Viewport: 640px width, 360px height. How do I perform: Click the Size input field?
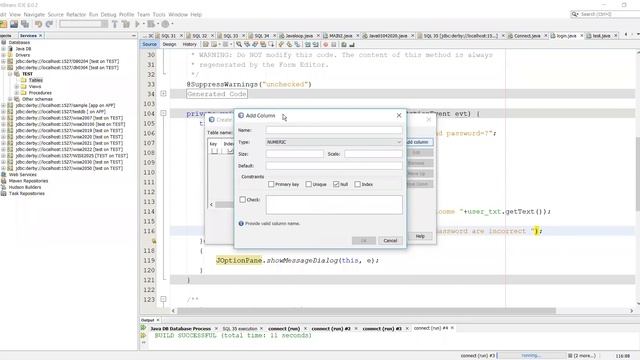[294, 154]
